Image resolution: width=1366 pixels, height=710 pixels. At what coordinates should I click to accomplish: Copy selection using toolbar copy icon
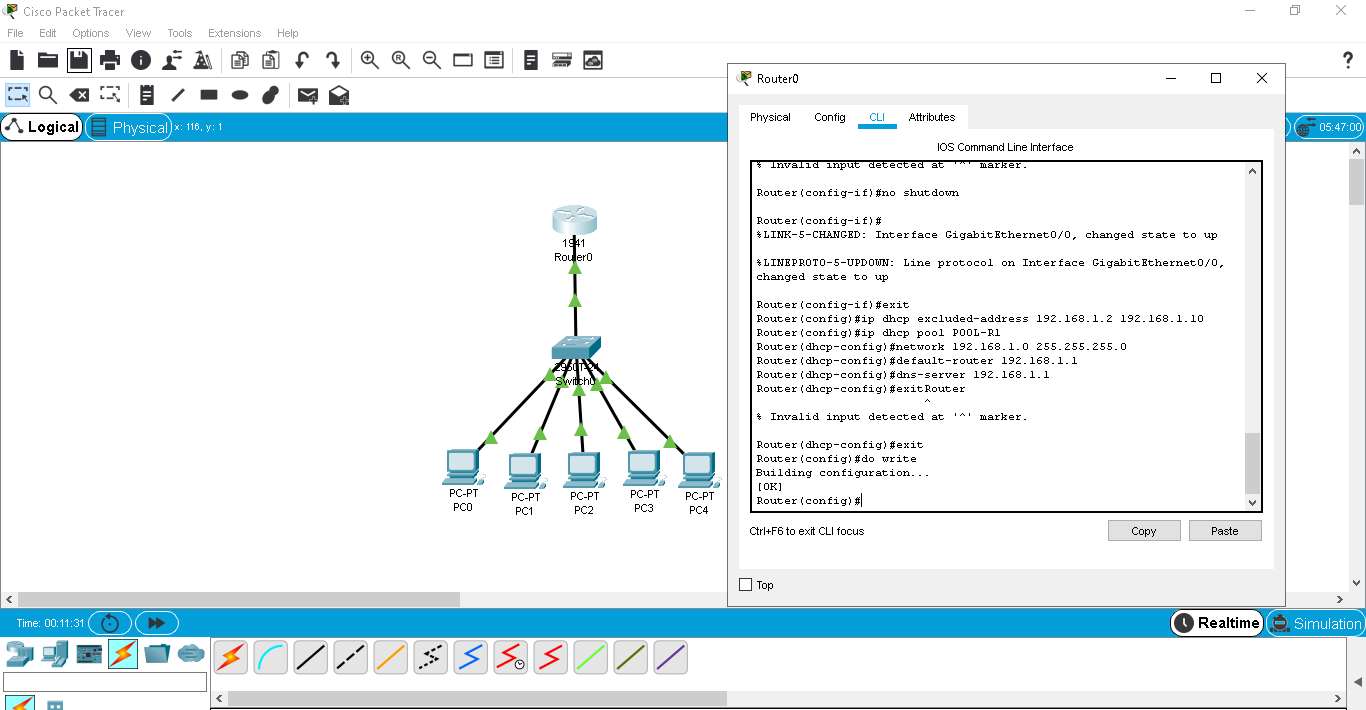coord(239,60)
